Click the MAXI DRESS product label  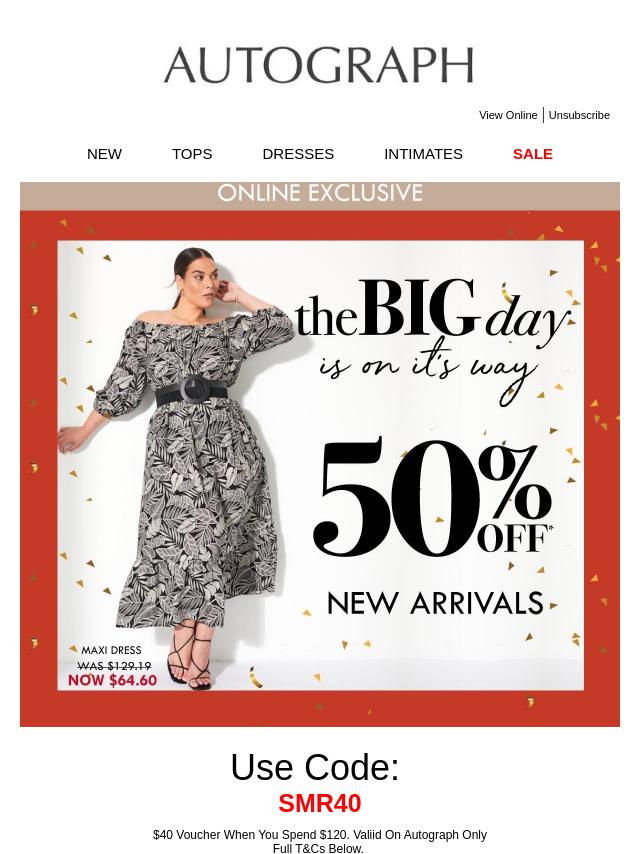coord(111,650)
